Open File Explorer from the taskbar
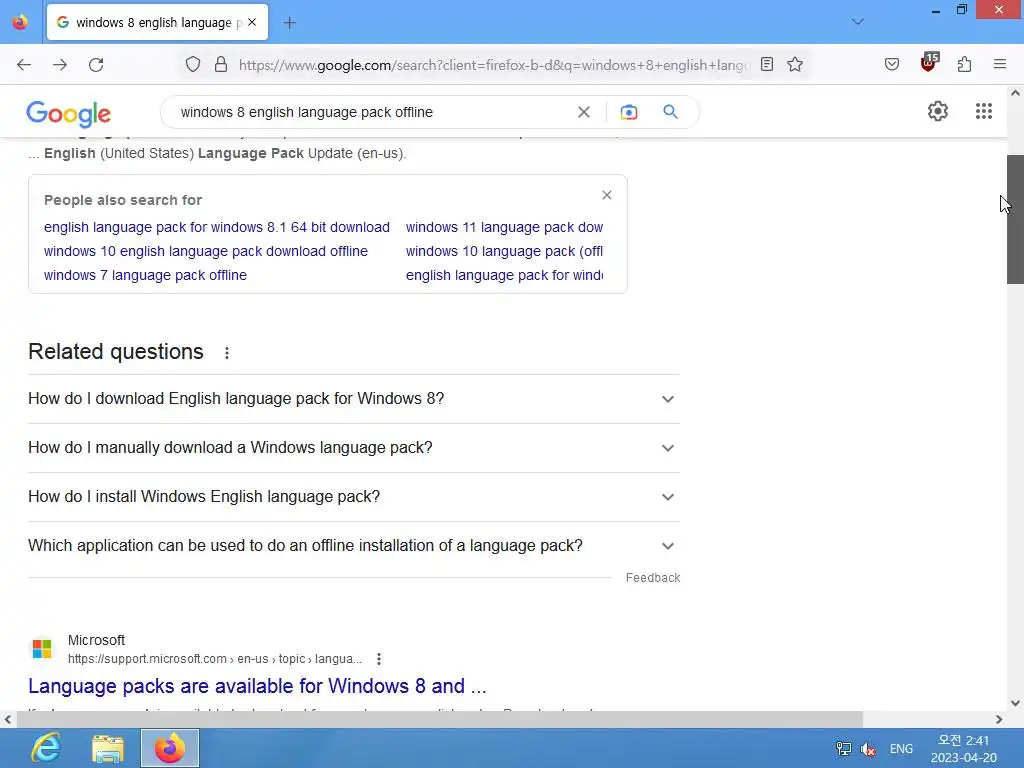The image size is (1024, 768). (108, 748)
